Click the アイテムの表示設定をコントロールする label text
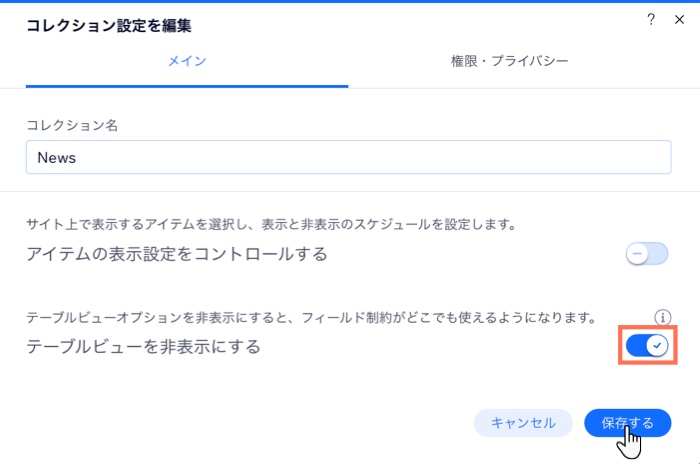The width and height of the screenshot is (700, 464). click(177, 254)
